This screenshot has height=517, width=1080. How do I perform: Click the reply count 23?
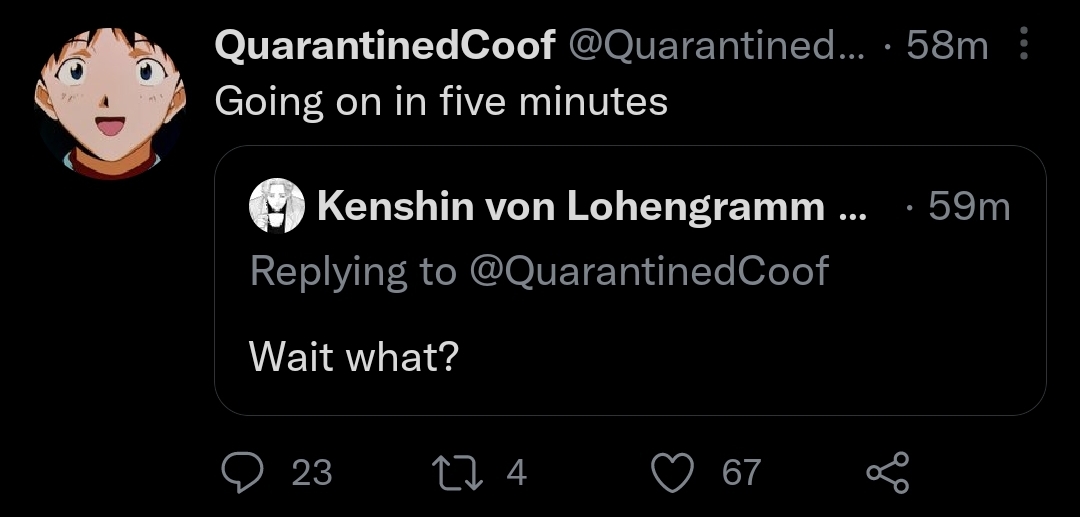tap(312, 474)
